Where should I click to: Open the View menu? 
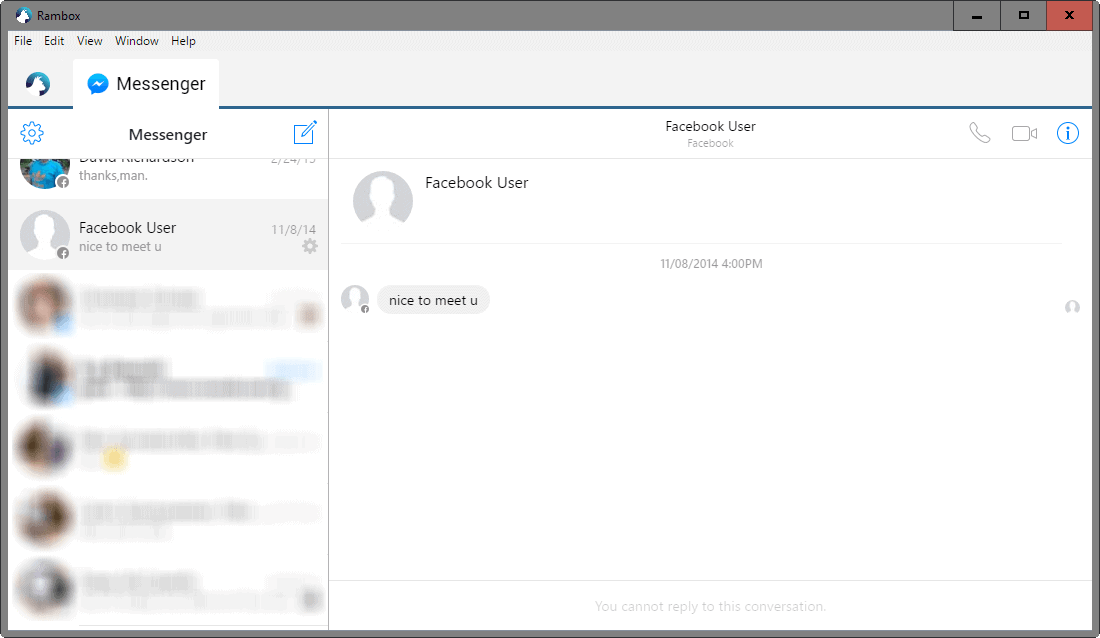point(90,41)
